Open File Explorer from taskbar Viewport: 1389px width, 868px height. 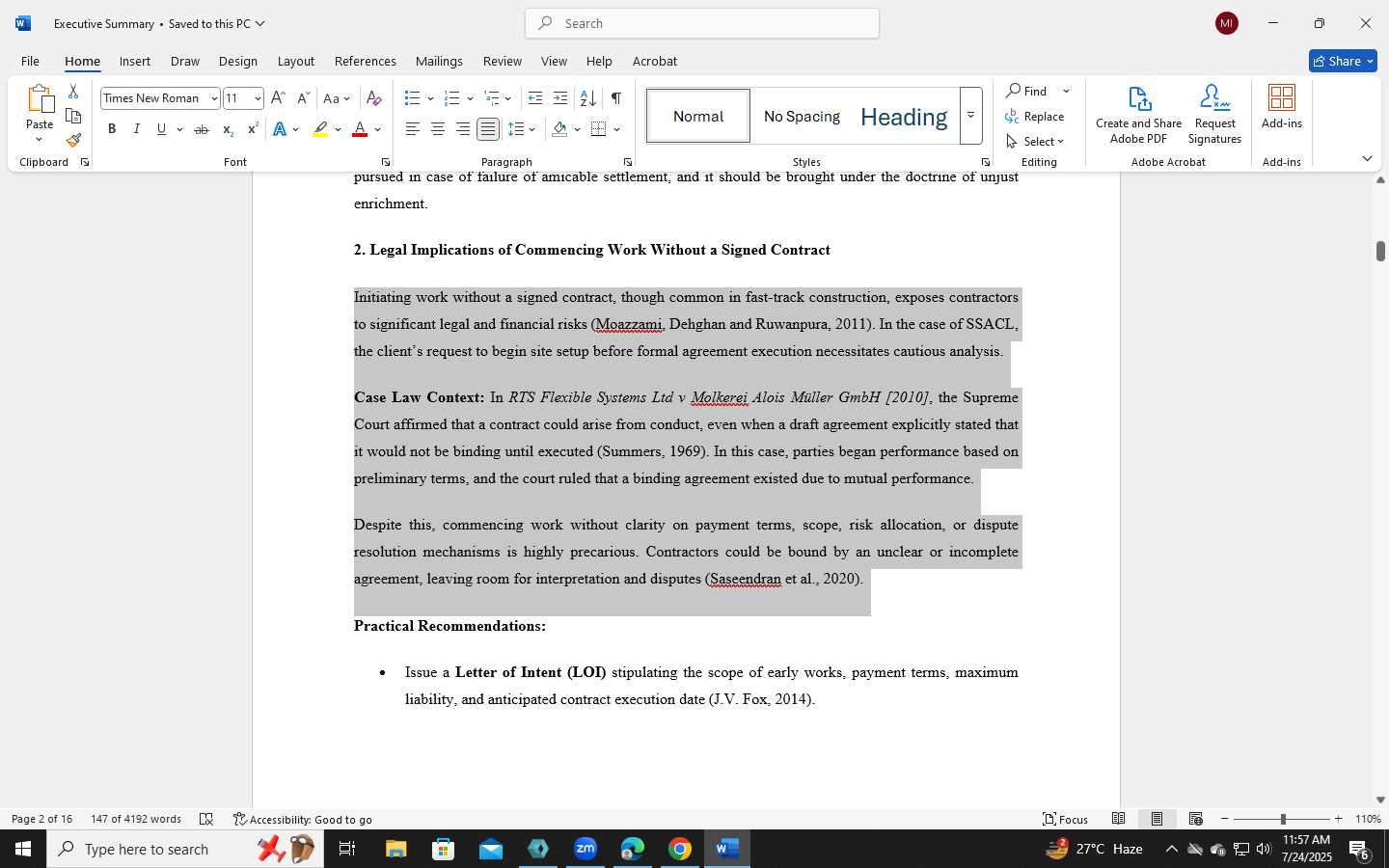coord(396,849)
